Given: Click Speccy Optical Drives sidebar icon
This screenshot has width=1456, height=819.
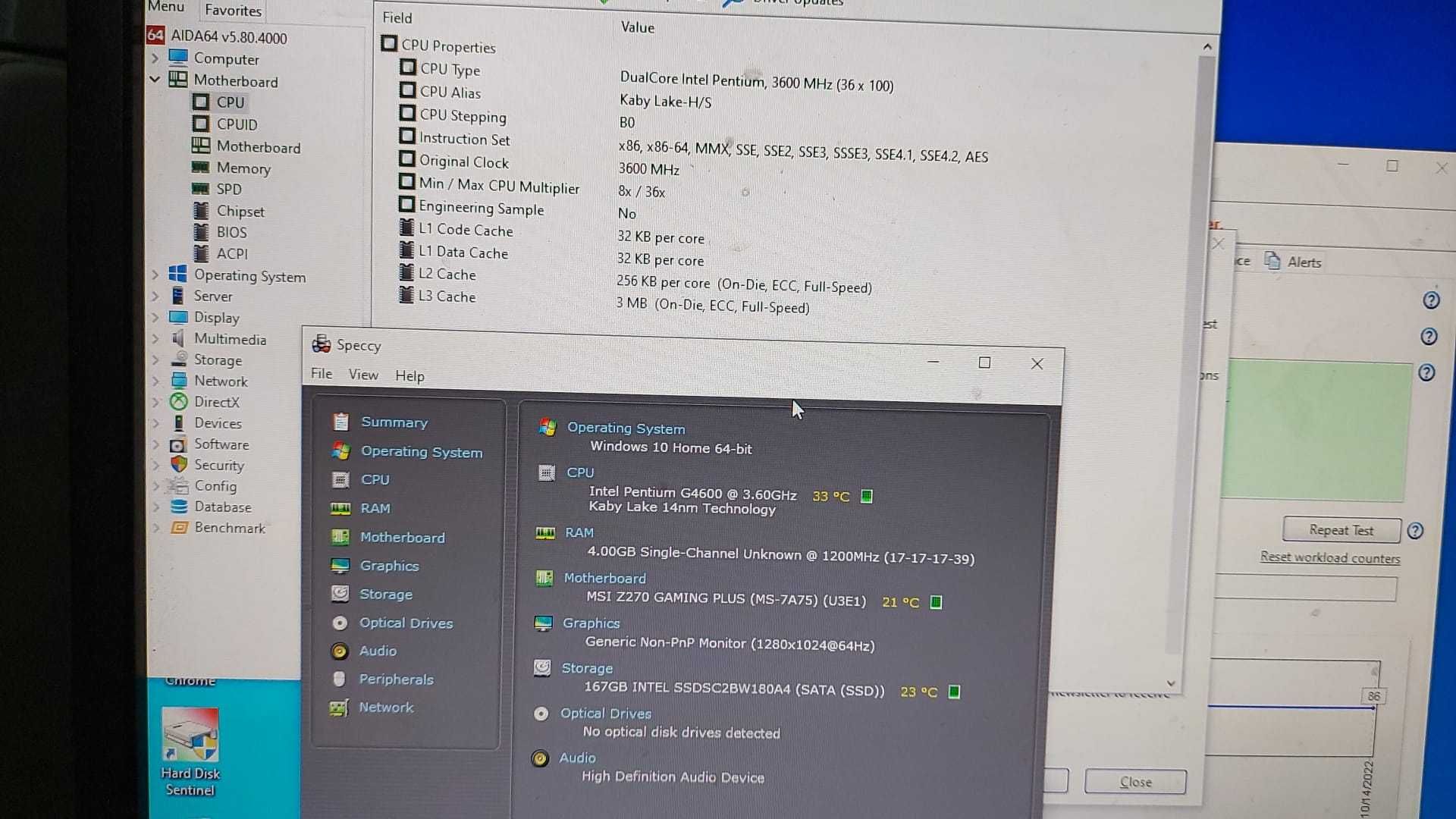Looking at the screenshot, I should pos(340,623).
